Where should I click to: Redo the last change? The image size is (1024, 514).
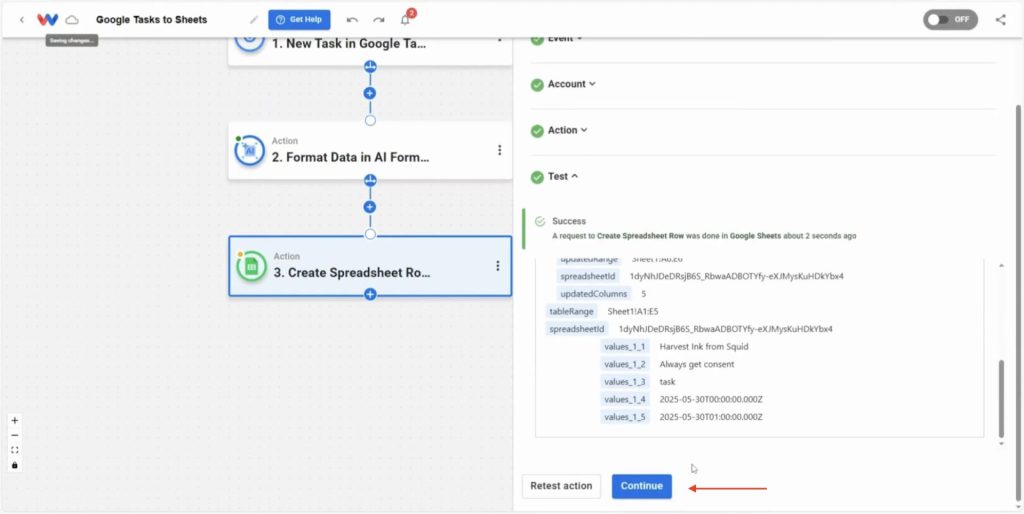(x=379, y=20)
